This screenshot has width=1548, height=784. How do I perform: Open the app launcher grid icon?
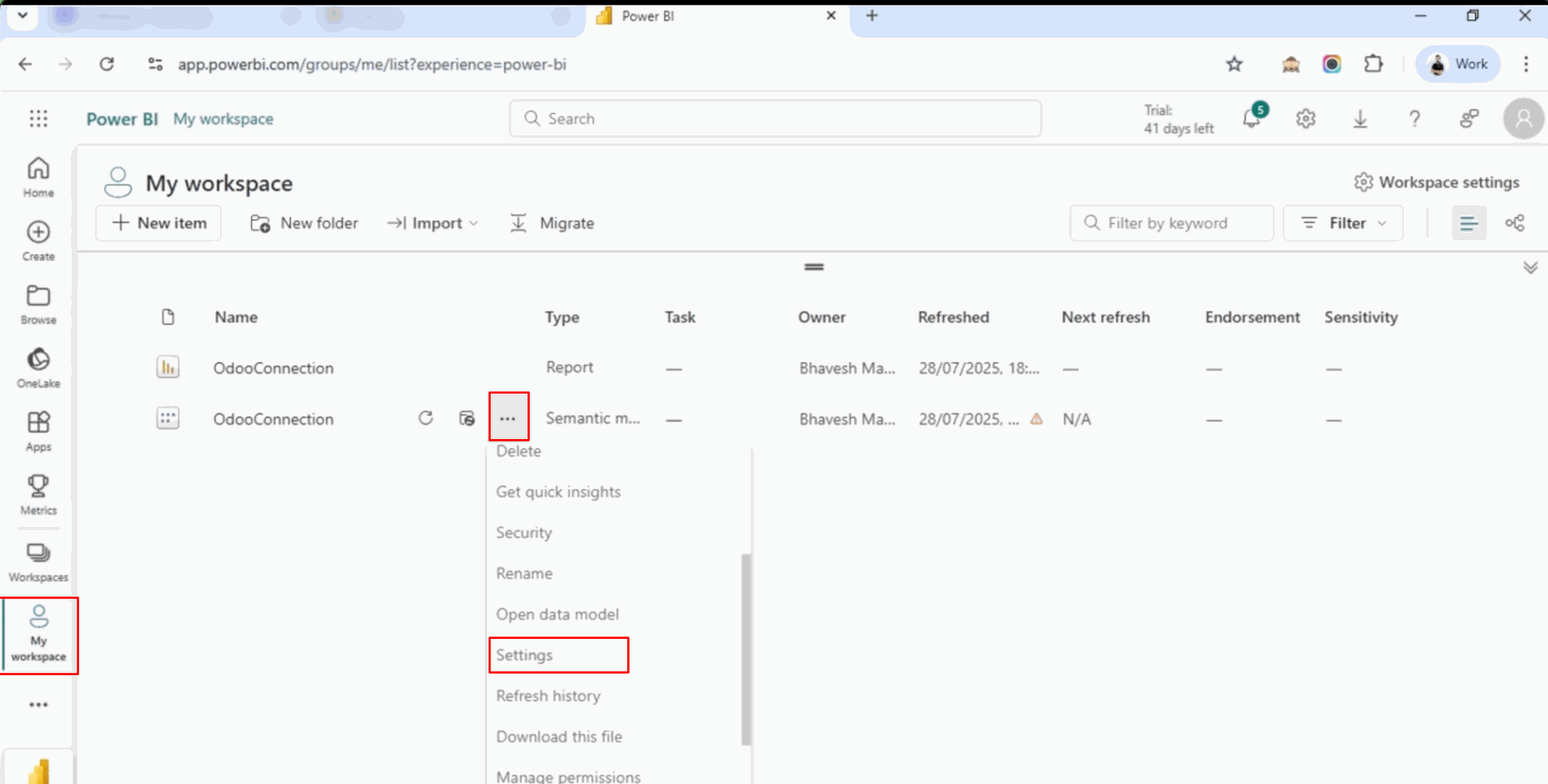point(39,118)
